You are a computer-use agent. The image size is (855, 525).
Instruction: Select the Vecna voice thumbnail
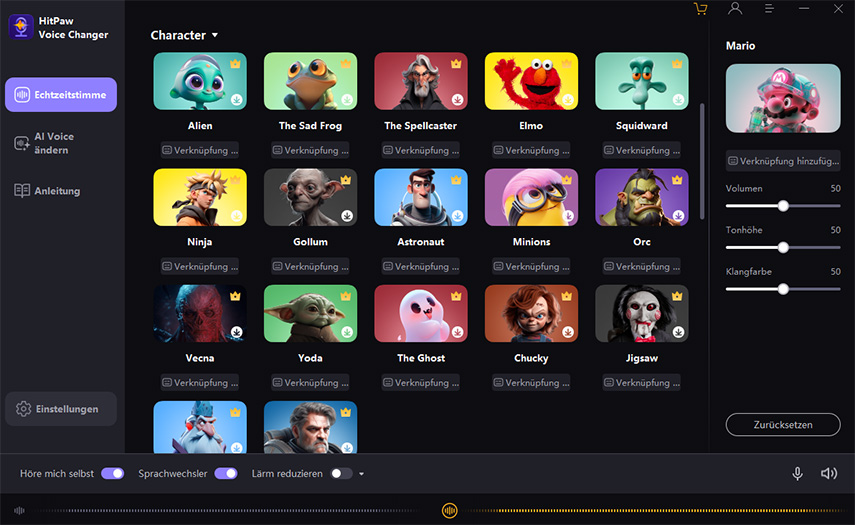[200, 313]
